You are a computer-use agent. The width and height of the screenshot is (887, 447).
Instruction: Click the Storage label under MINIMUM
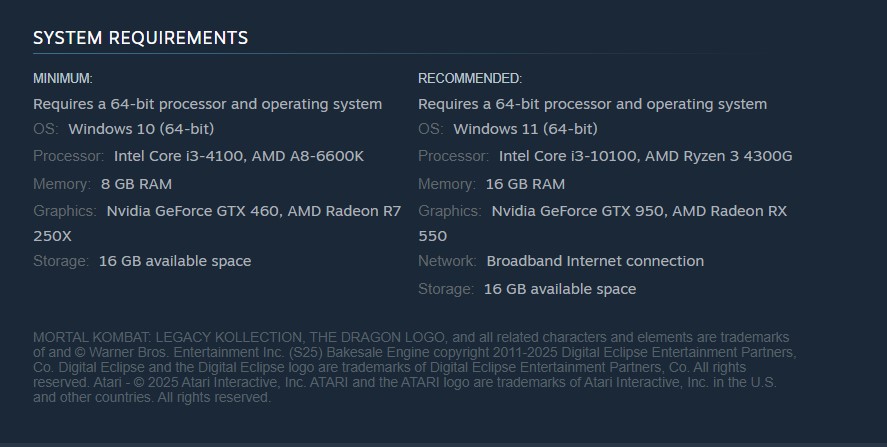(61, 261)
